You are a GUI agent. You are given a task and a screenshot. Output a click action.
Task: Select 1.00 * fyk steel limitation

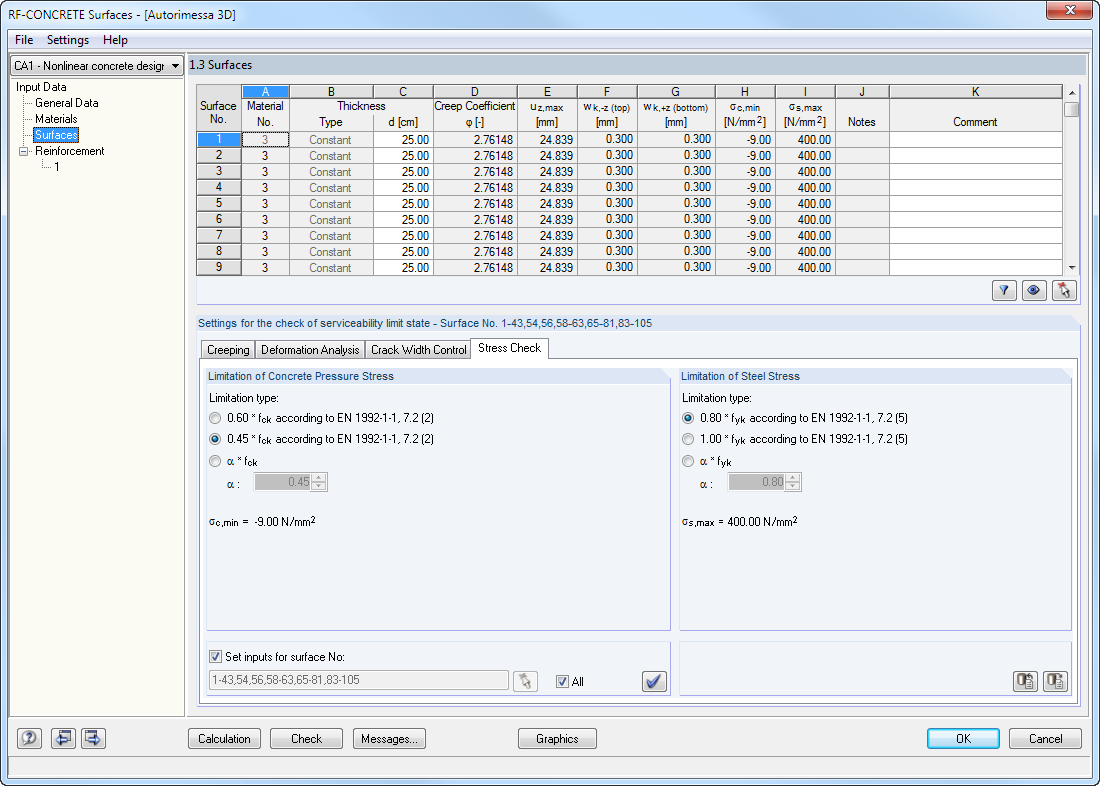pos(688,439)
